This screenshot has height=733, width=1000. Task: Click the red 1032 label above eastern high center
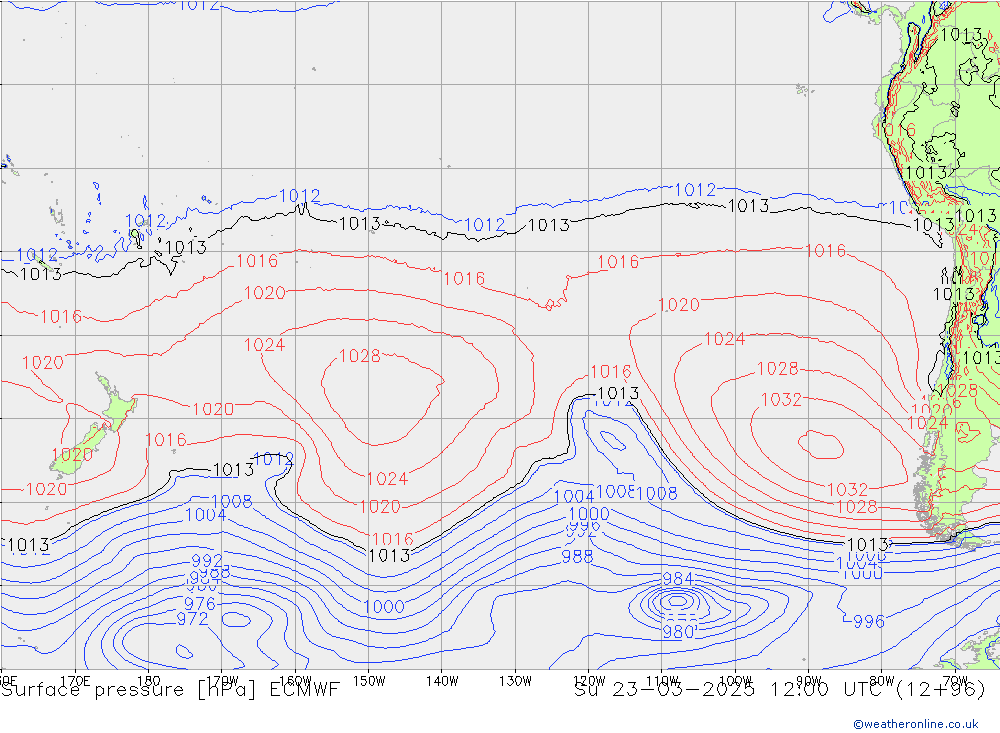click(x=781, y=399)
